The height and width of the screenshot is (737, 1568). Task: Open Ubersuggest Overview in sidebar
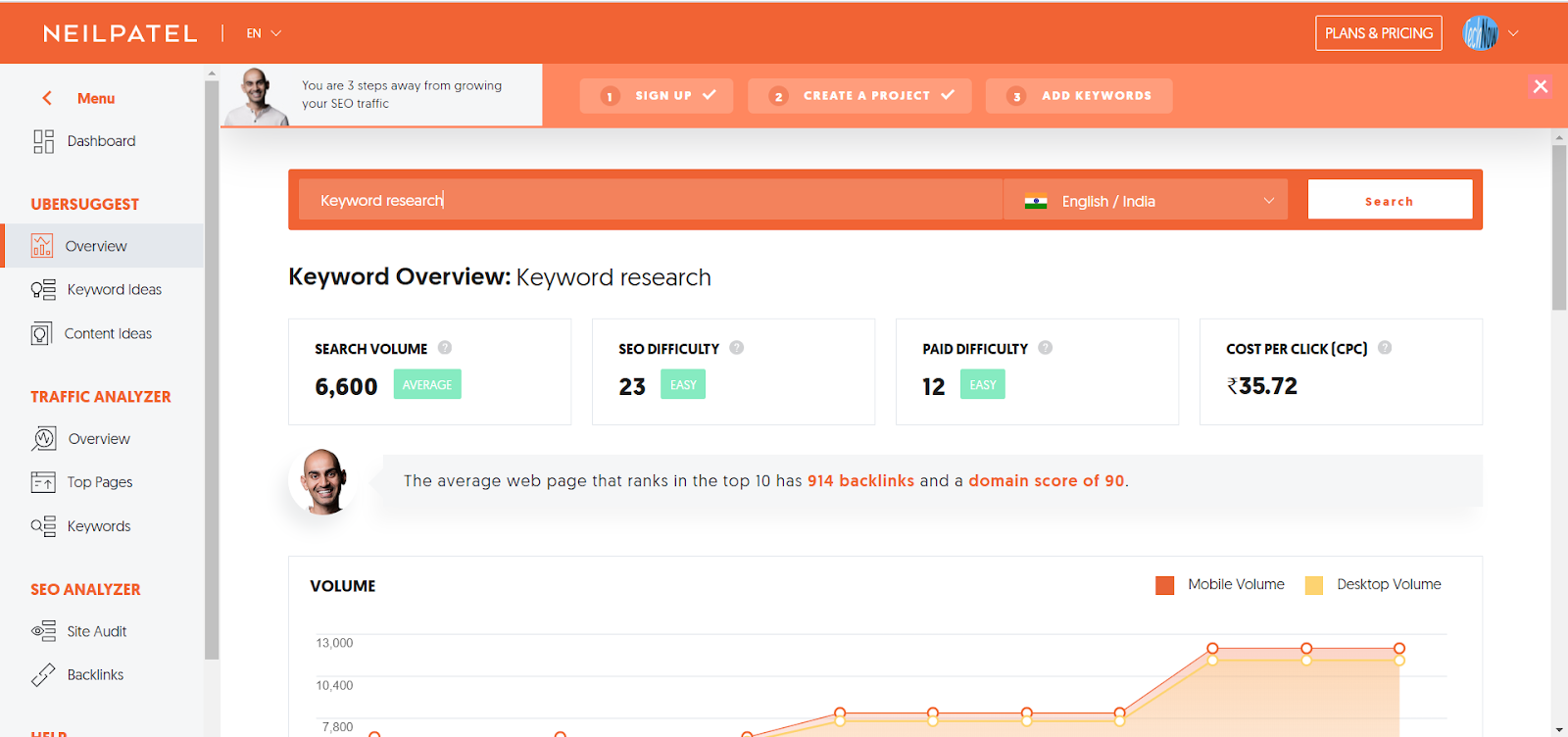pos(103,246)
